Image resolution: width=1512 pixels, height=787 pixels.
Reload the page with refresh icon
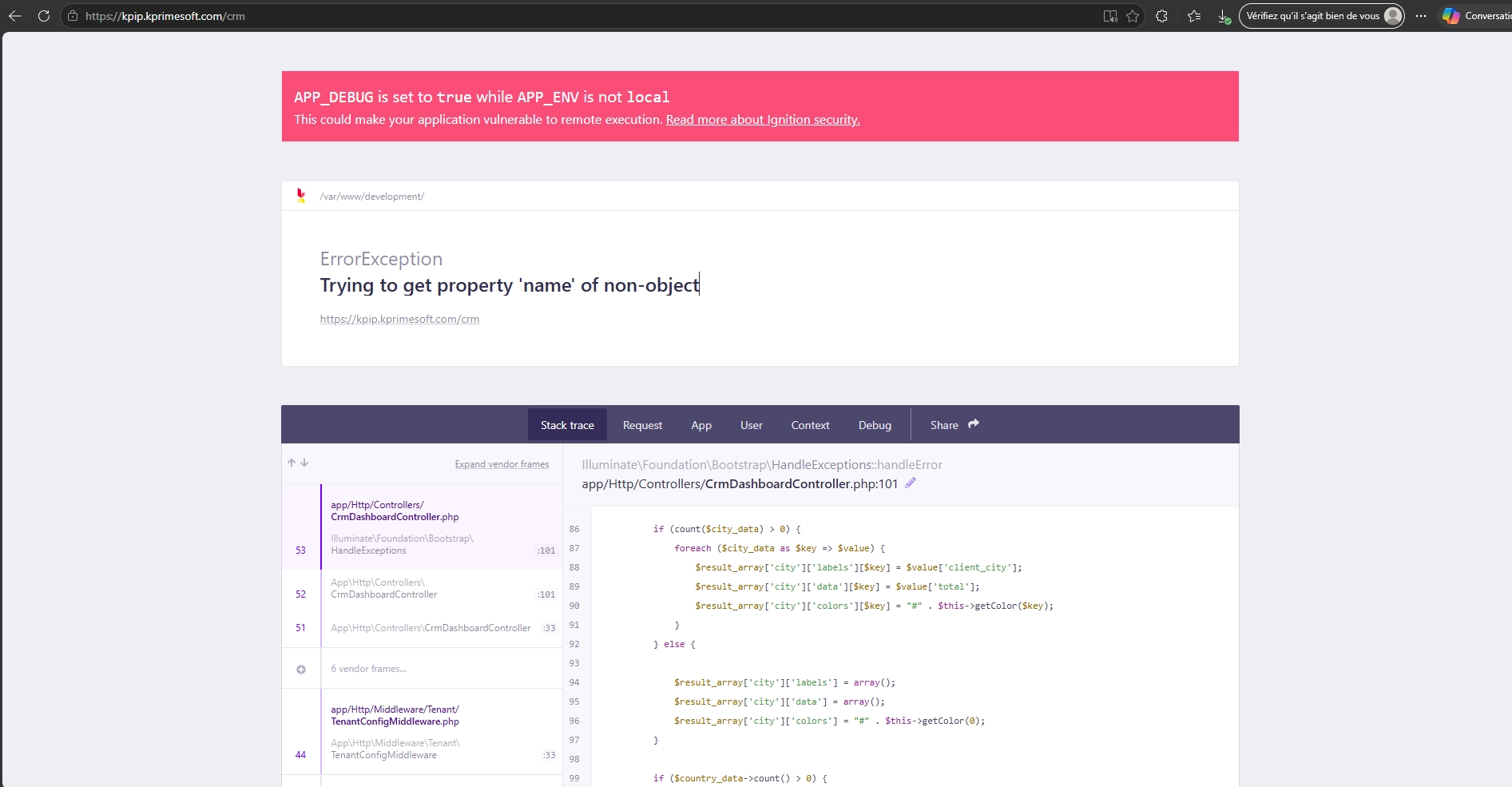44,16
